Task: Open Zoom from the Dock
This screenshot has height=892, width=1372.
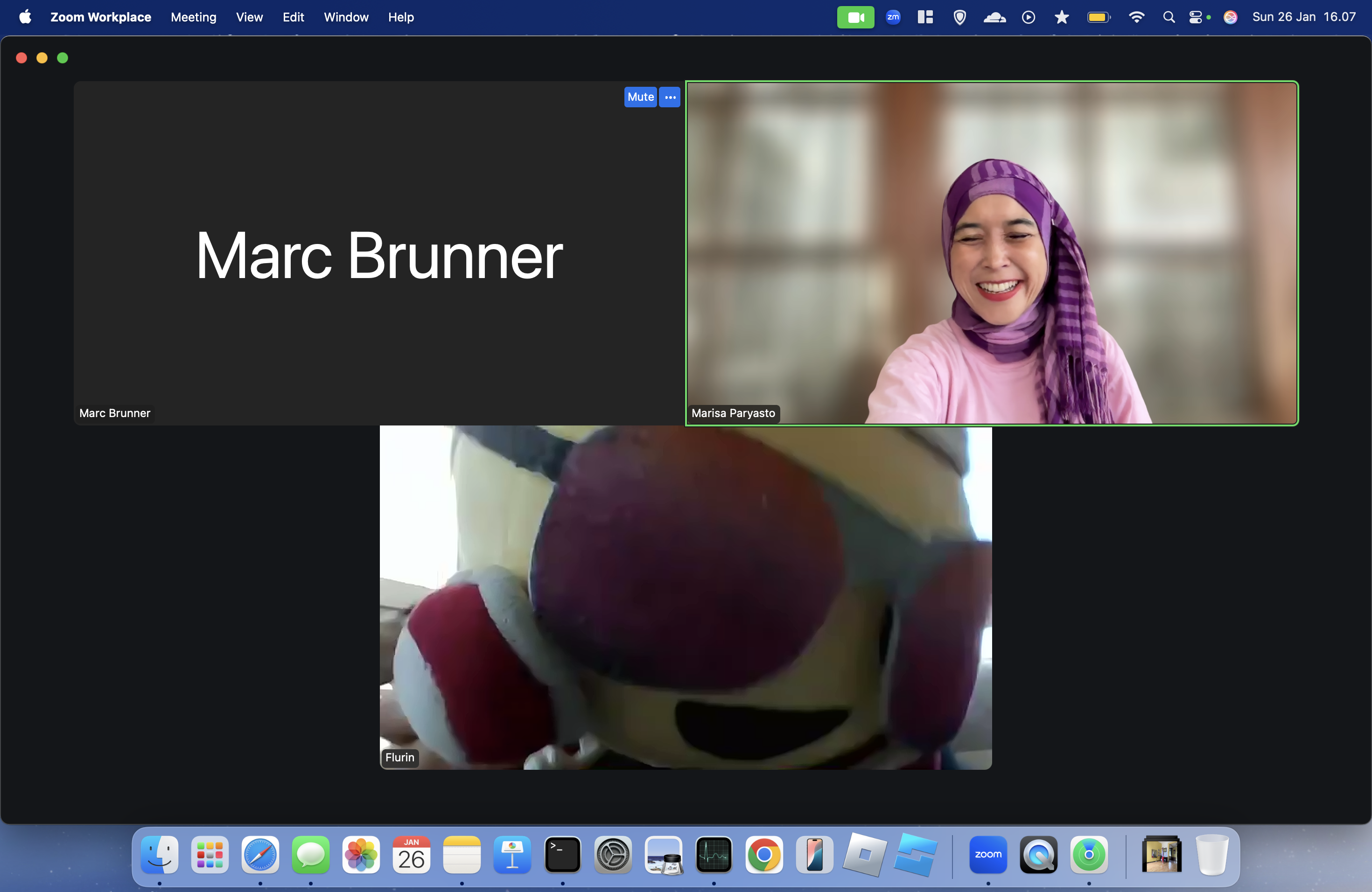Action: point(988,855)
